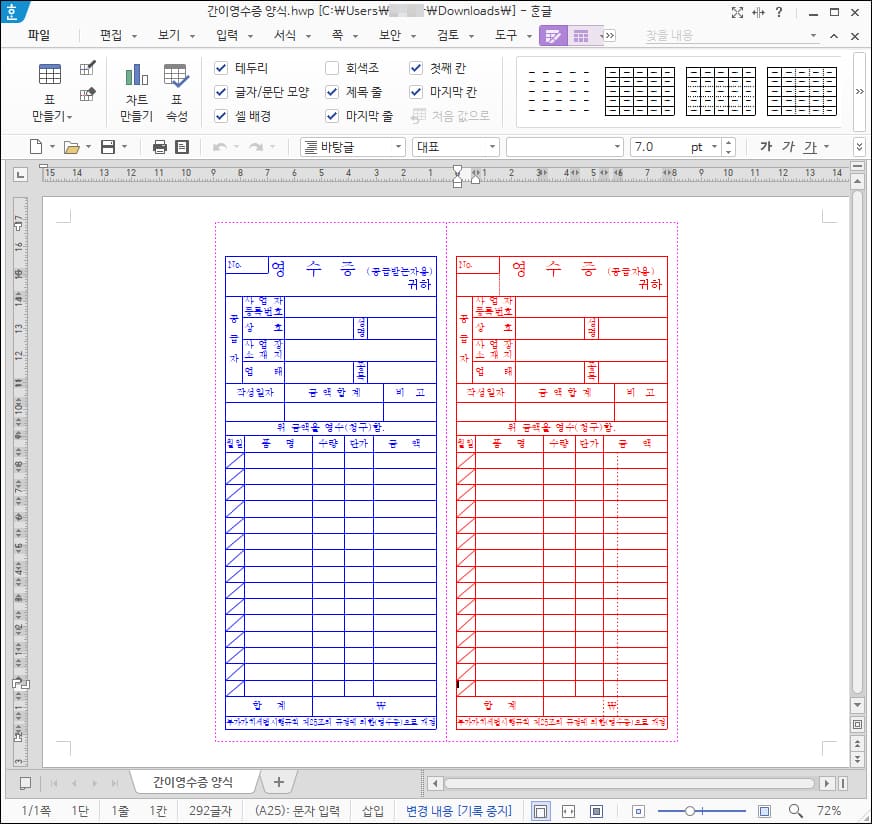This screenshot has width=872, height=824.
Task: Open the 보기 menu
Action: click(x=169, y=36)
